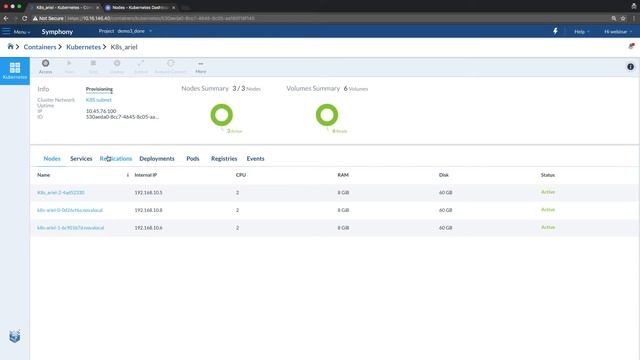The image size is (640, 360).
Task: Switch to the Services tab
Action: coord(81,158)
